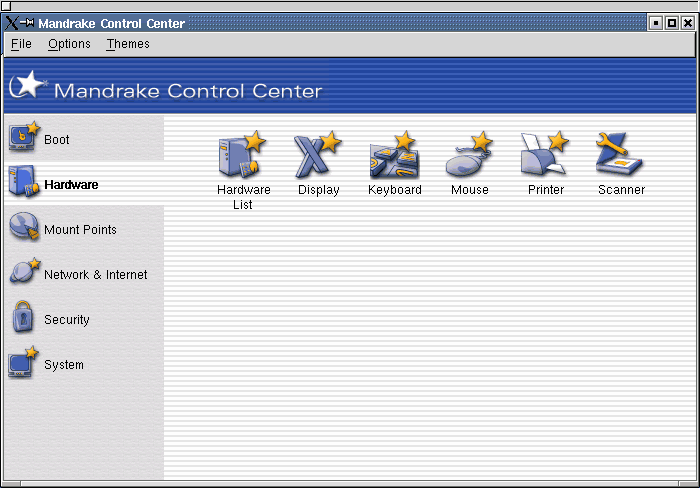Click the Mandrake star logo in banner
Viewport: 700px width, 488px height.
point(28,84)
